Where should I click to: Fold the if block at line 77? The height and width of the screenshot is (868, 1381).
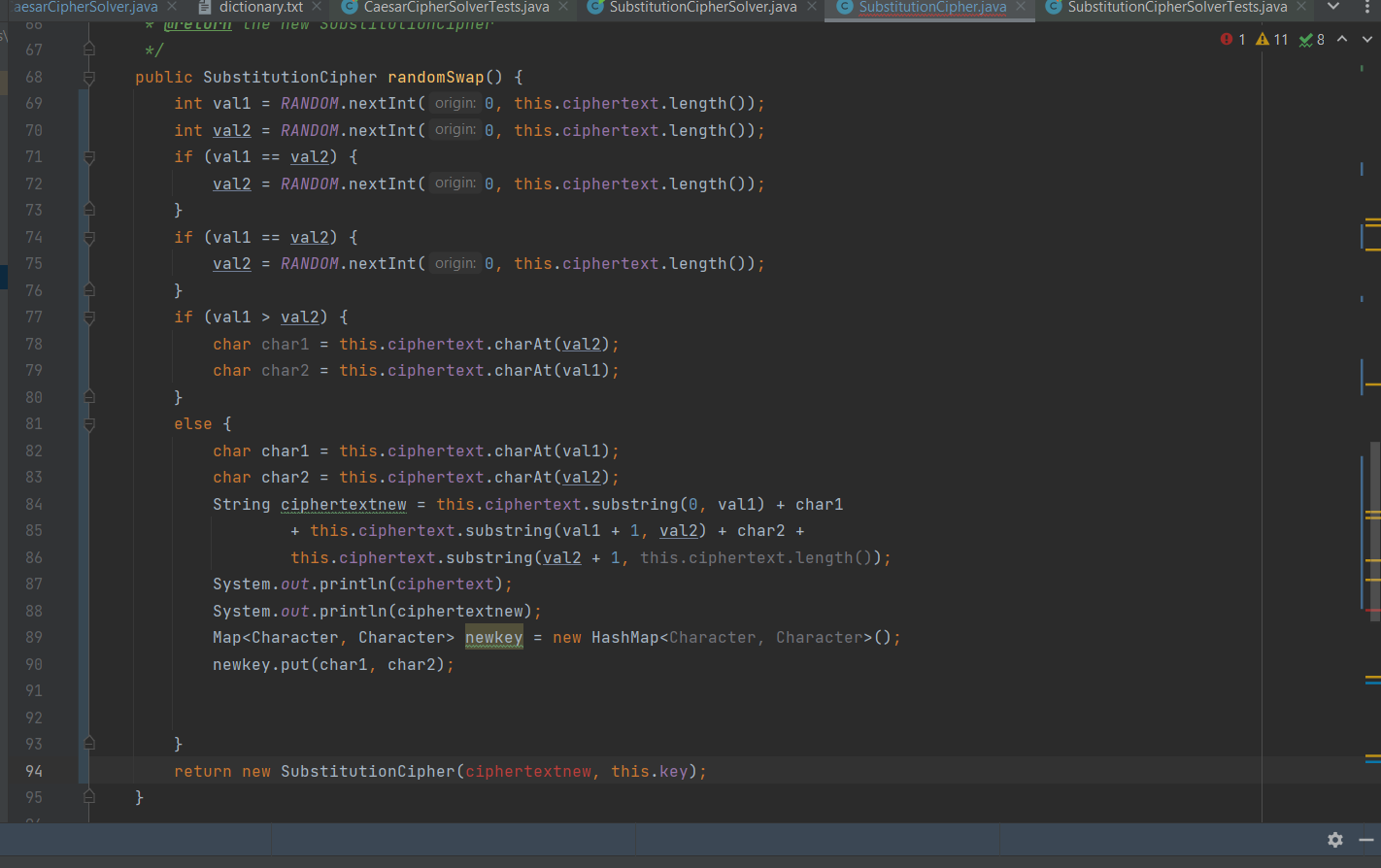point(89,317)
